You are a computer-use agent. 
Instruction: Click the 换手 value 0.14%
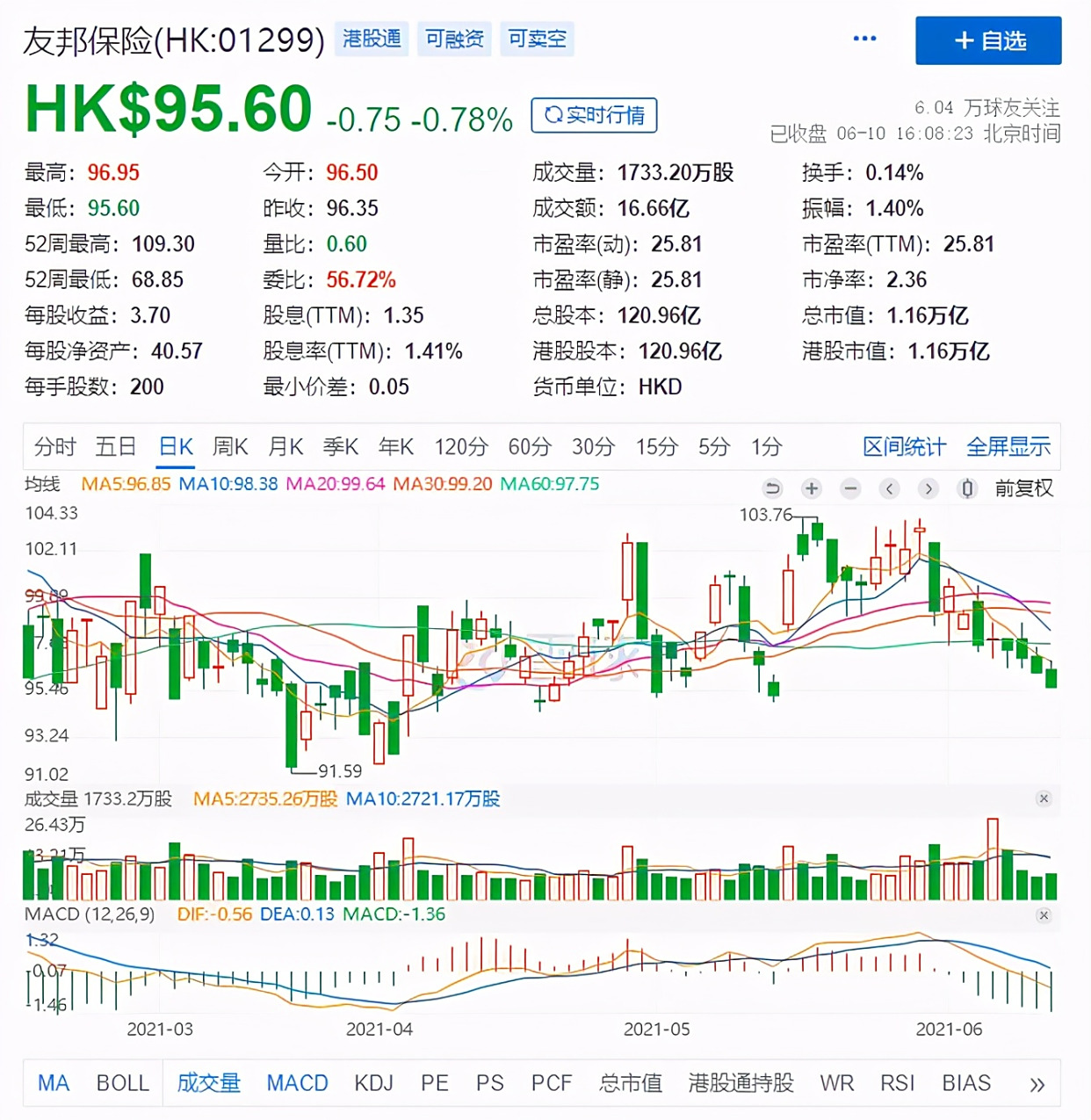[894, 173]
